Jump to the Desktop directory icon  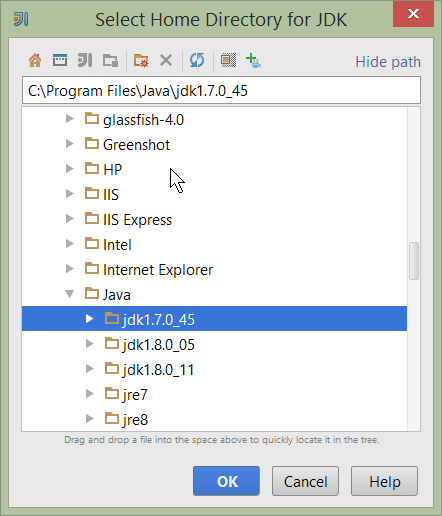[x=60, y=61]
